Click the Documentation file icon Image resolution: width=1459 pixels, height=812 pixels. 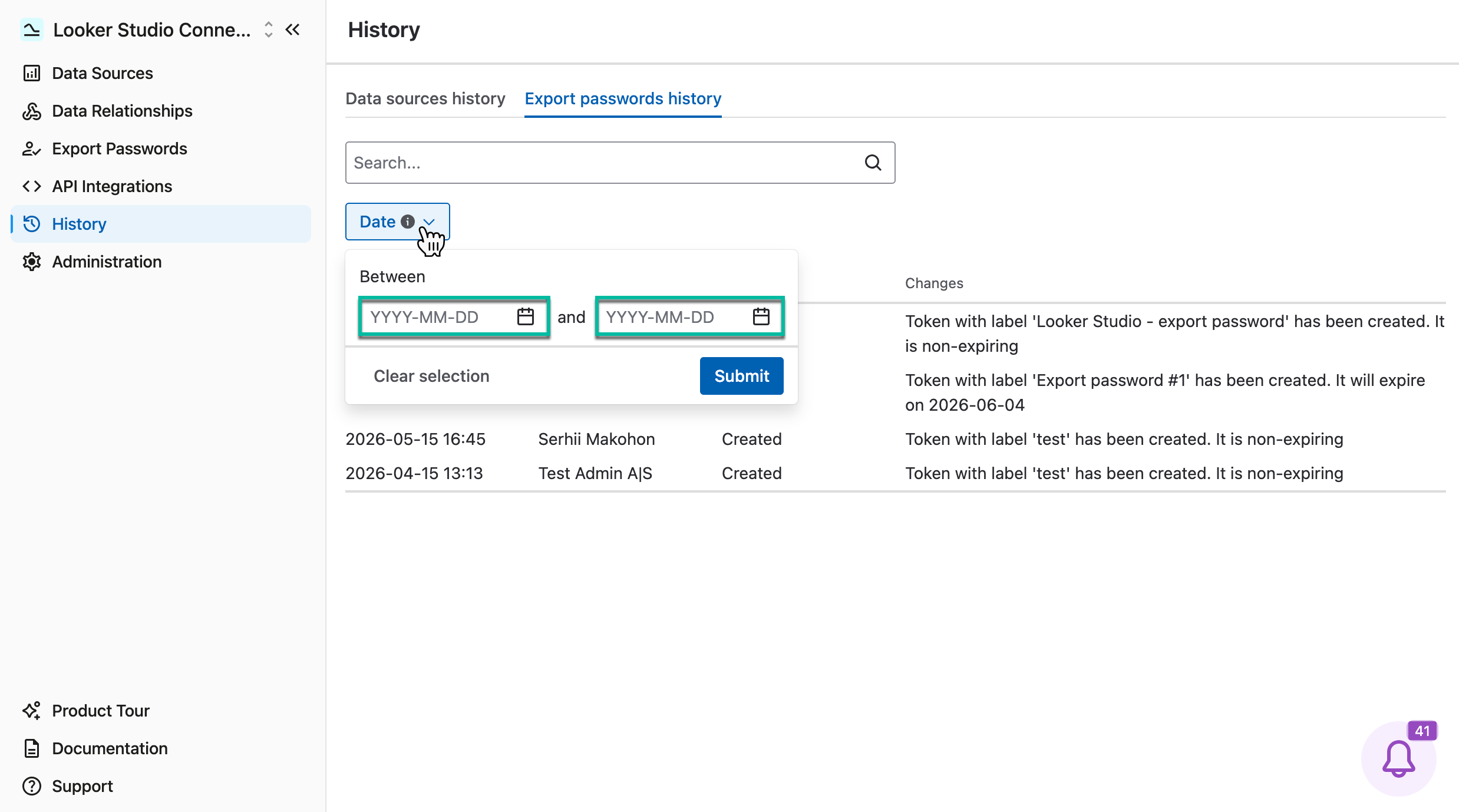(x=32, y=748)
